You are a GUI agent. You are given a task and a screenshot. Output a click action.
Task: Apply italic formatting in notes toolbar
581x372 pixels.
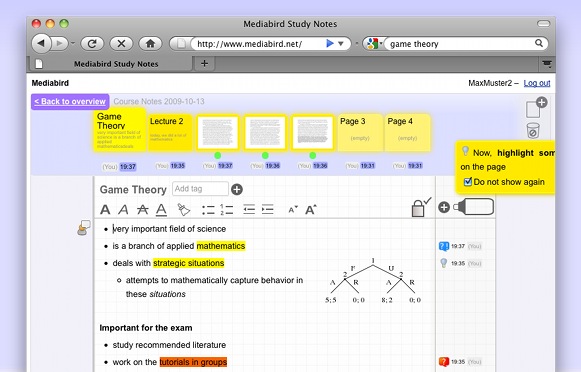(x=123, y=210)
